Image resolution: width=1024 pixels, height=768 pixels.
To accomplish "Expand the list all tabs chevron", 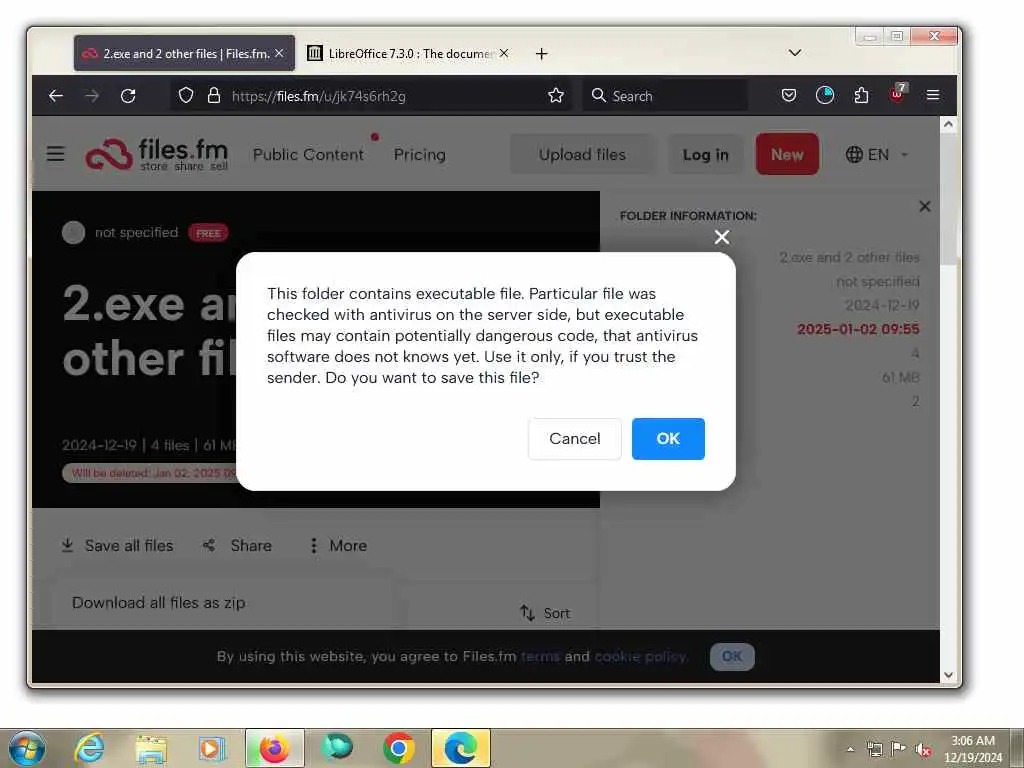I will [x=795, y=53].
